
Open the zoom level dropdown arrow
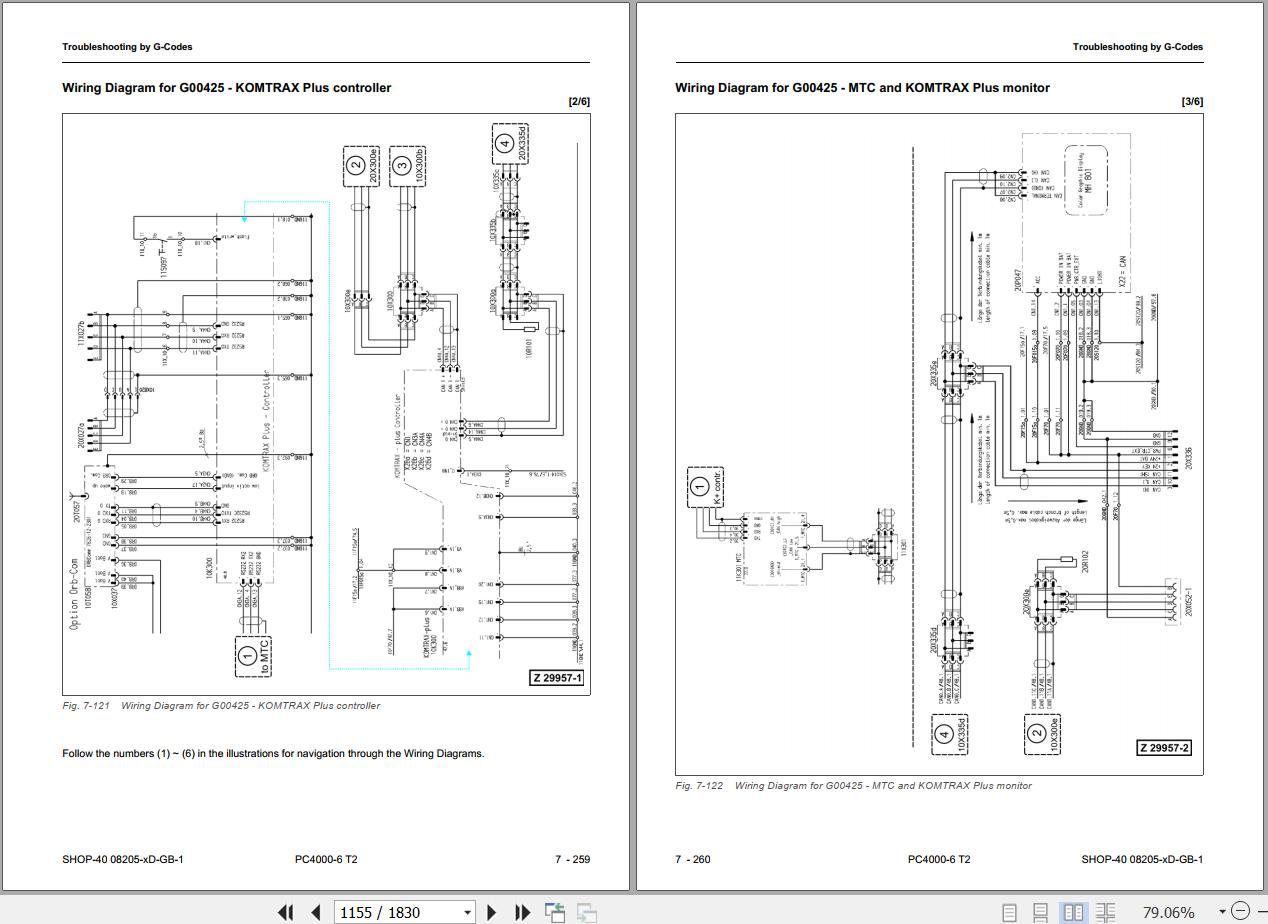click(x=1222, y=912)
